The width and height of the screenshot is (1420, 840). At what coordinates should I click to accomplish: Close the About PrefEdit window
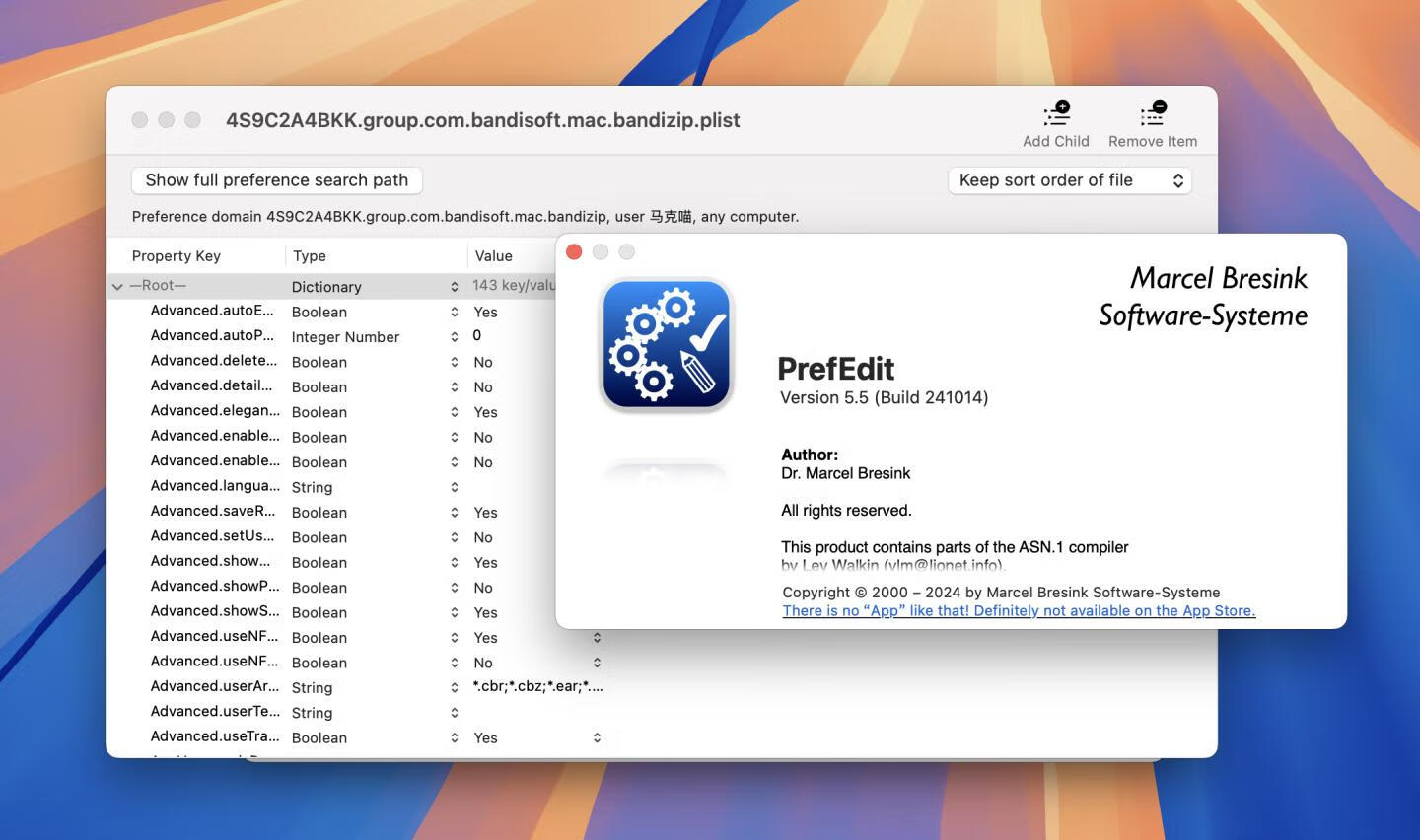click(574, 252)
